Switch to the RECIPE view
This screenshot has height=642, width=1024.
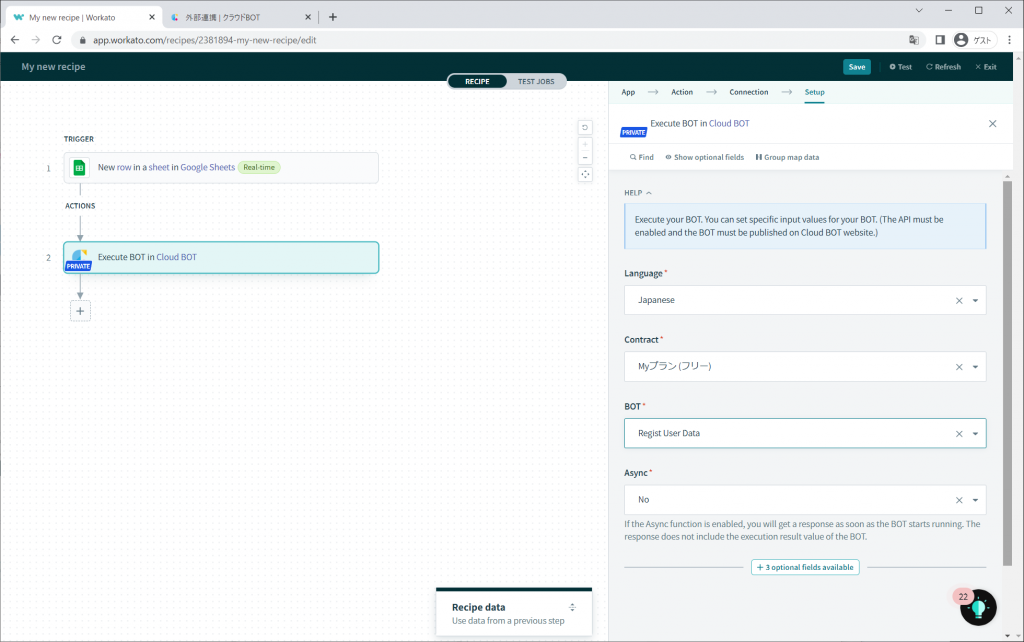coord(477,82)
